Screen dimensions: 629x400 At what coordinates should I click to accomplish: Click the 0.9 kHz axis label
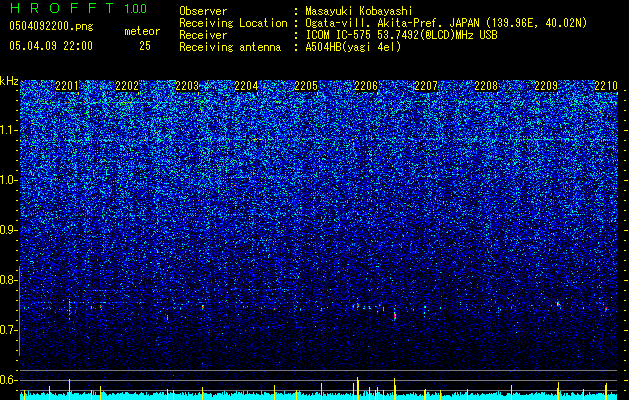pos(8,230)
